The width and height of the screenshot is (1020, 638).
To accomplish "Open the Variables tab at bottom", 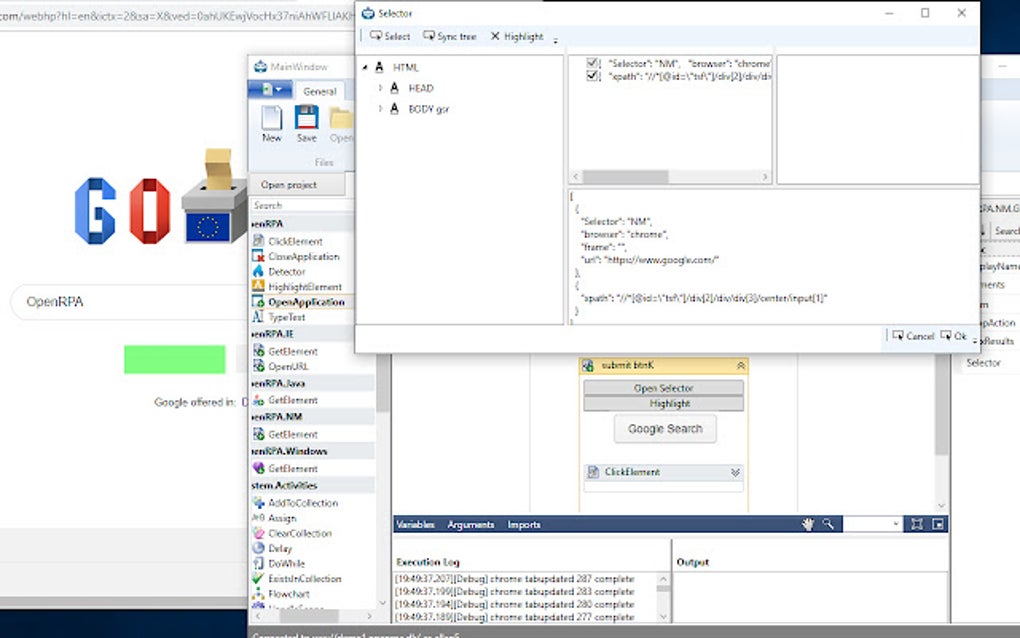I will 415,523.
